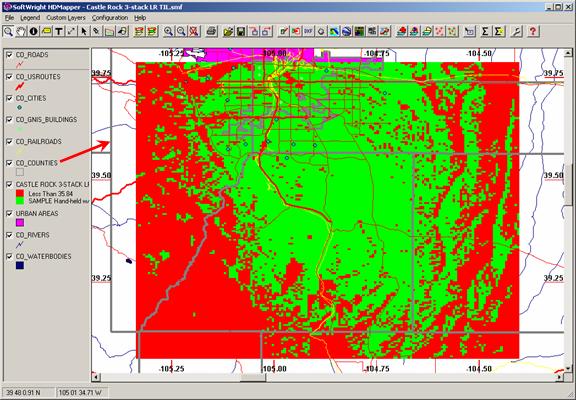Toggle the CASTLE ROCK 3-STACK layer checkbox

[x=10, y=185]
